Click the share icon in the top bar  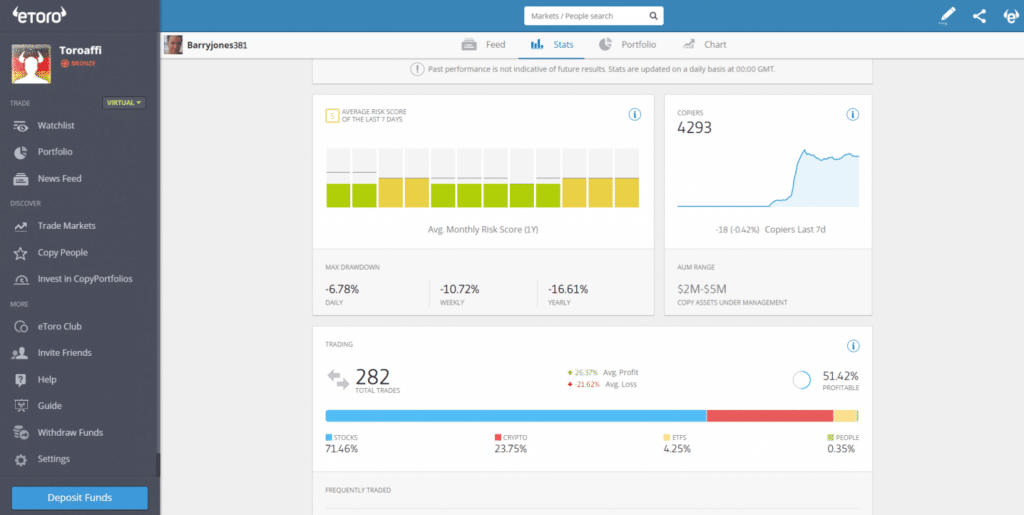[x=979, y=16]
